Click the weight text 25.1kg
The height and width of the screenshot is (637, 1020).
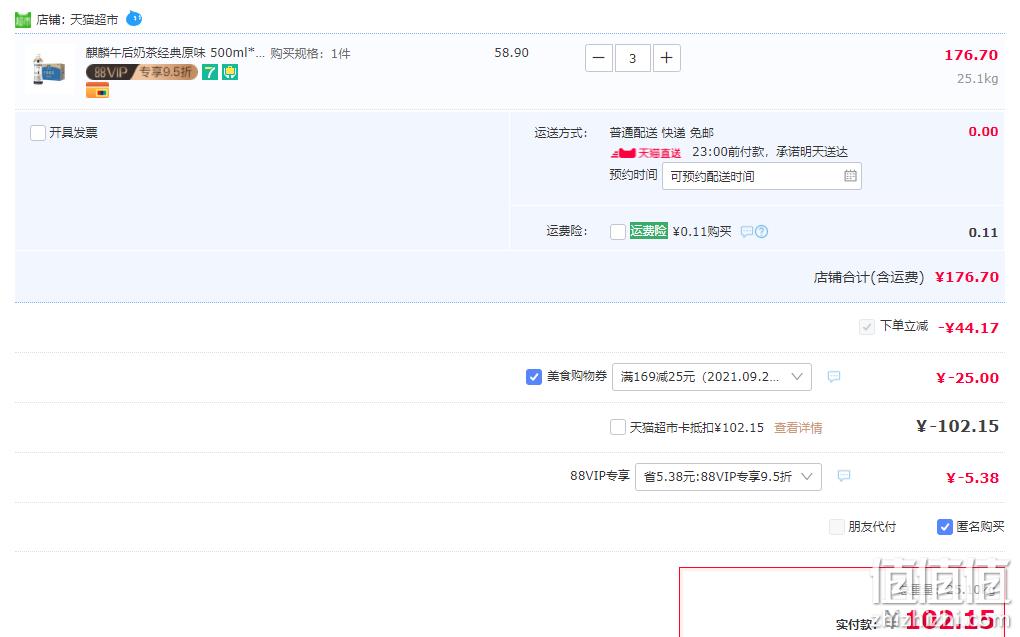coord(977,79)
